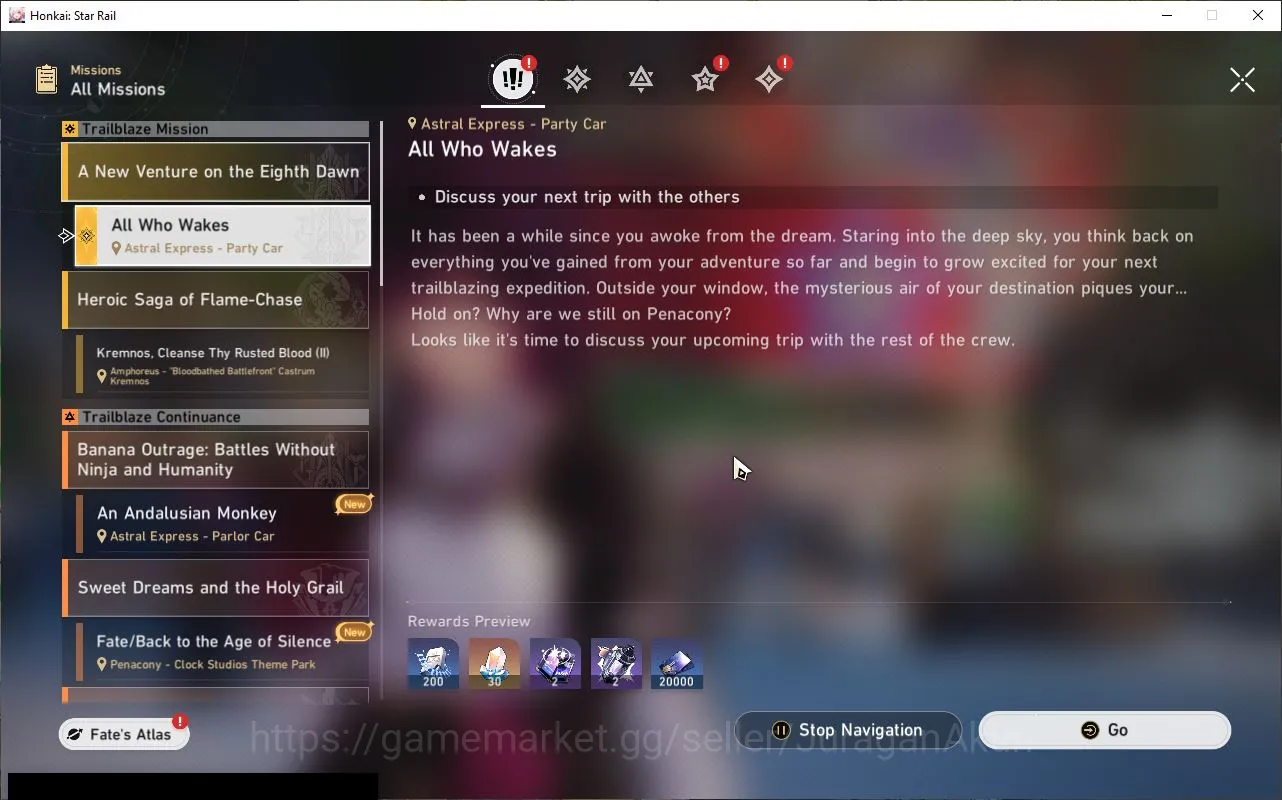Select the All Missions tab icon

pos(513,79)
